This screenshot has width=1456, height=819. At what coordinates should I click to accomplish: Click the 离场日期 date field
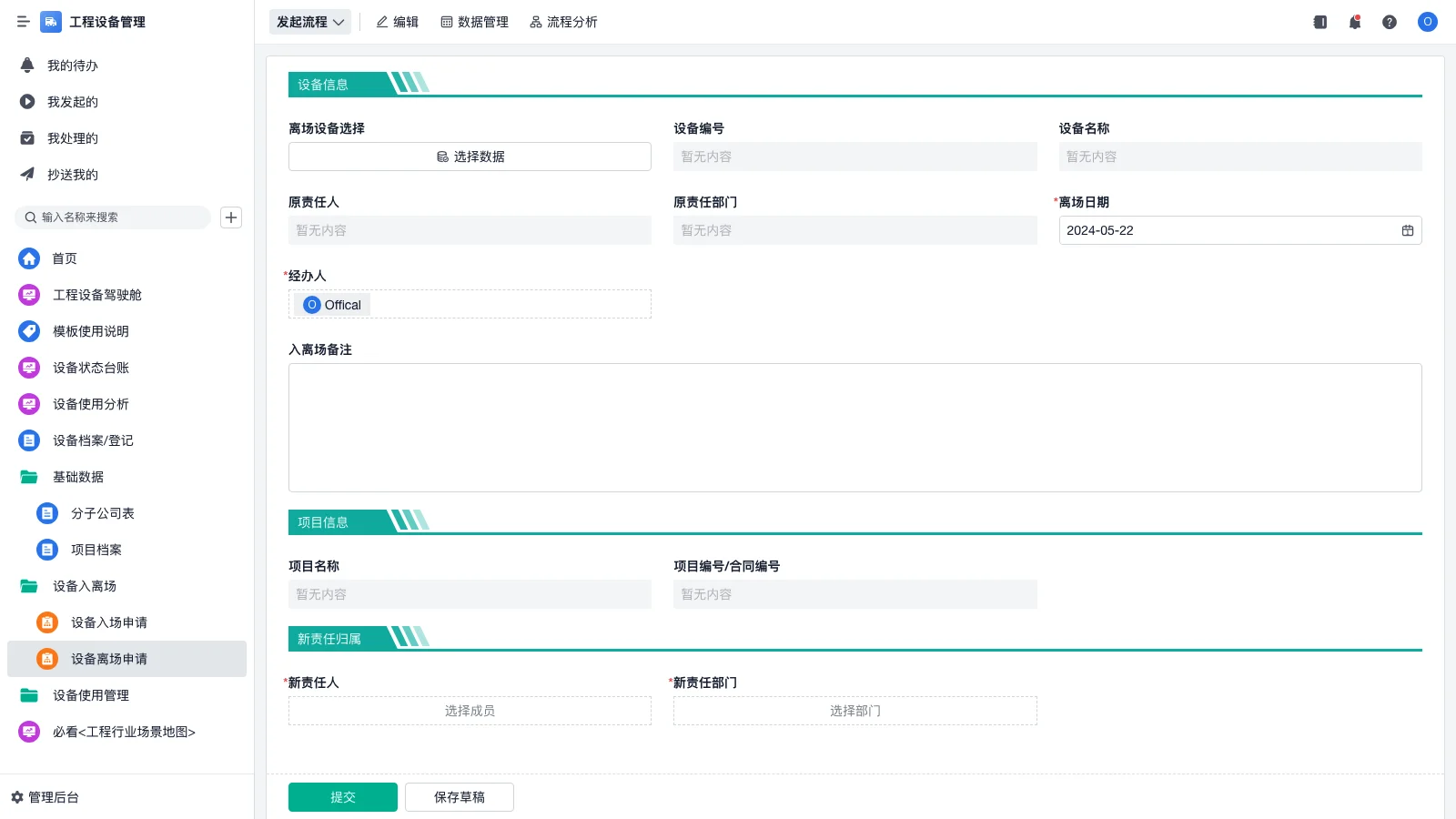click(1240, 230)
